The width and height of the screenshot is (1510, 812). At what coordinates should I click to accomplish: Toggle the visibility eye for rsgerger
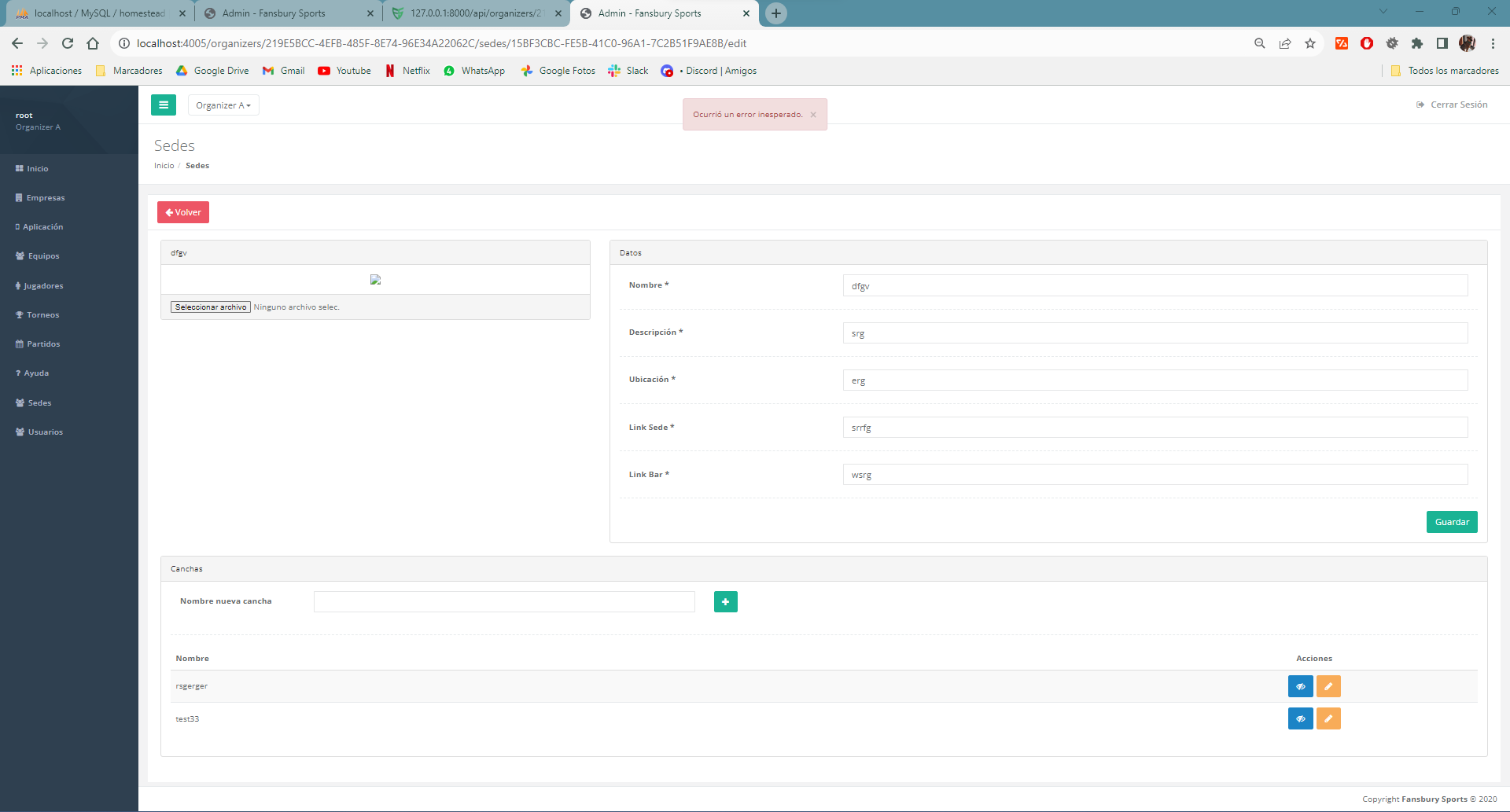pos(1300,686)
